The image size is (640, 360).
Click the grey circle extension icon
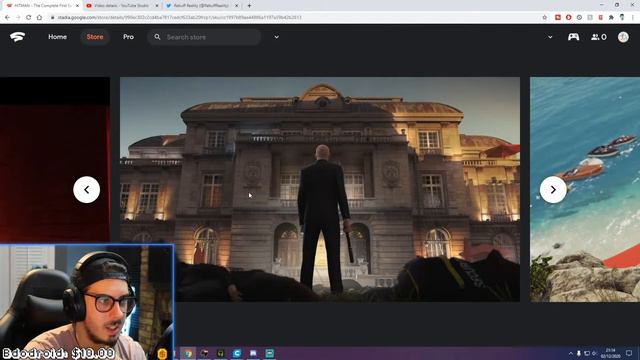pyautogui.click(x=579, y=18)
